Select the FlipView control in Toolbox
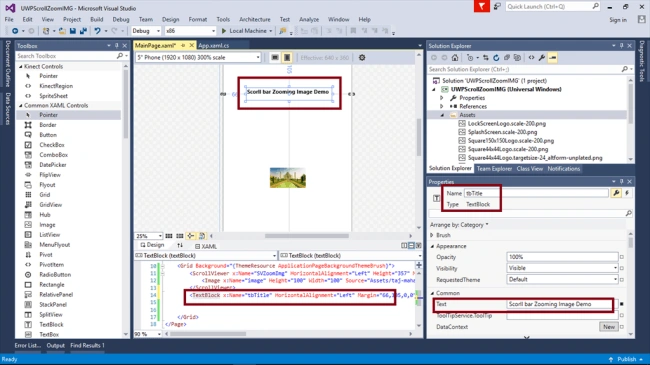The width and height of the screenshot is (650, 365). (50, 175)
